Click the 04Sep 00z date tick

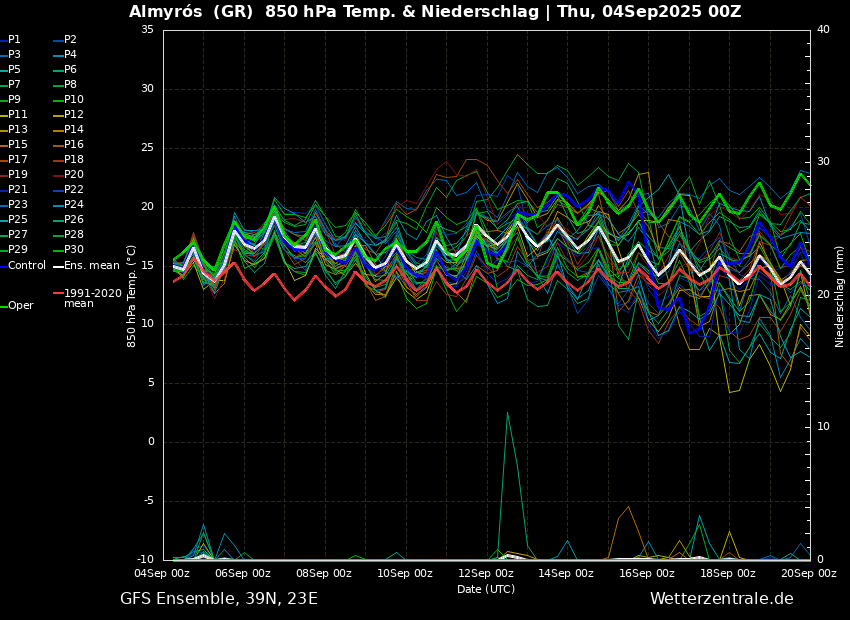click(x=163, y=573)
